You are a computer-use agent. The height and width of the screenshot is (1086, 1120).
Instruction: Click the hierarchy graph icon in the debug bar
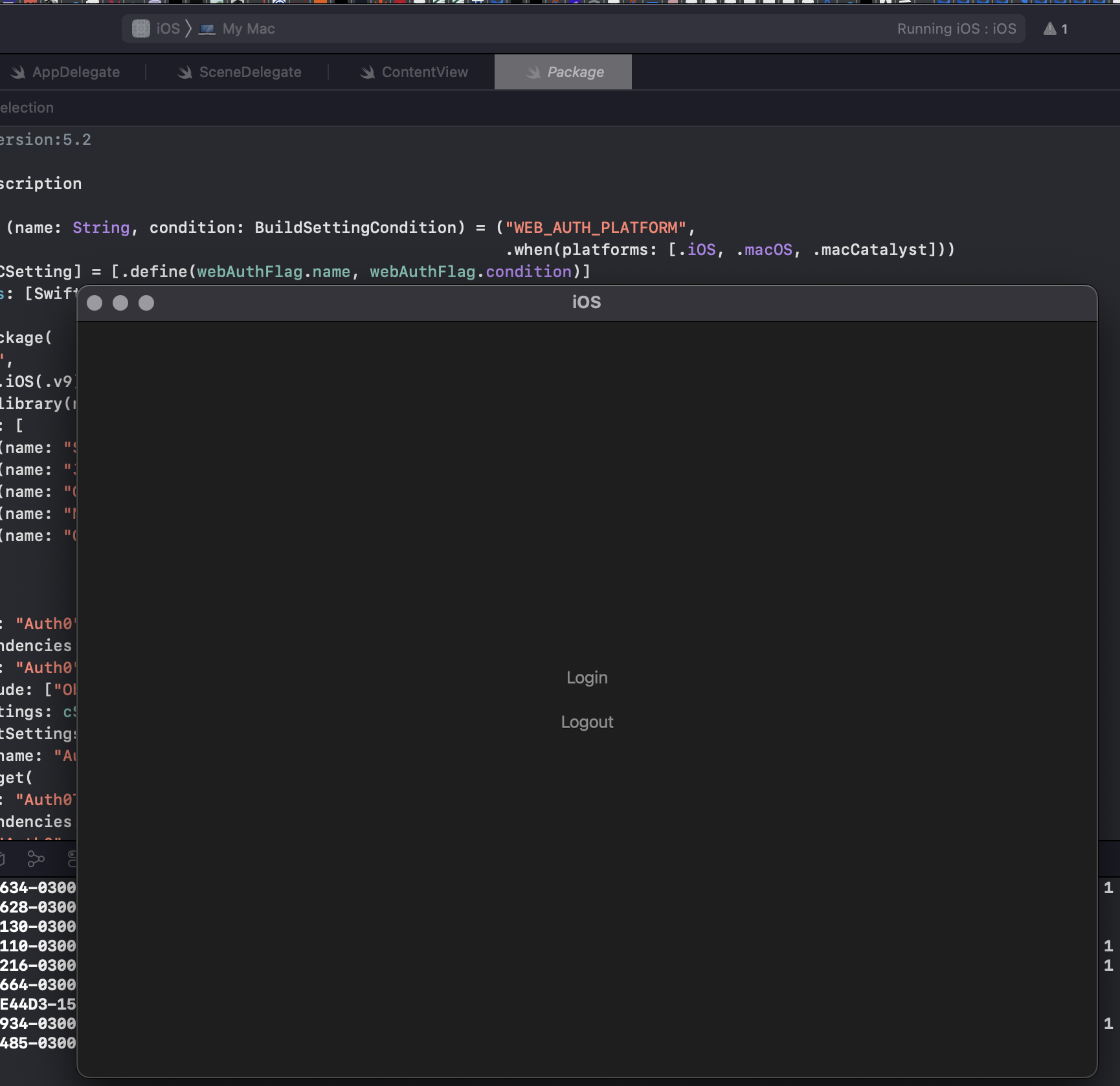36,859
